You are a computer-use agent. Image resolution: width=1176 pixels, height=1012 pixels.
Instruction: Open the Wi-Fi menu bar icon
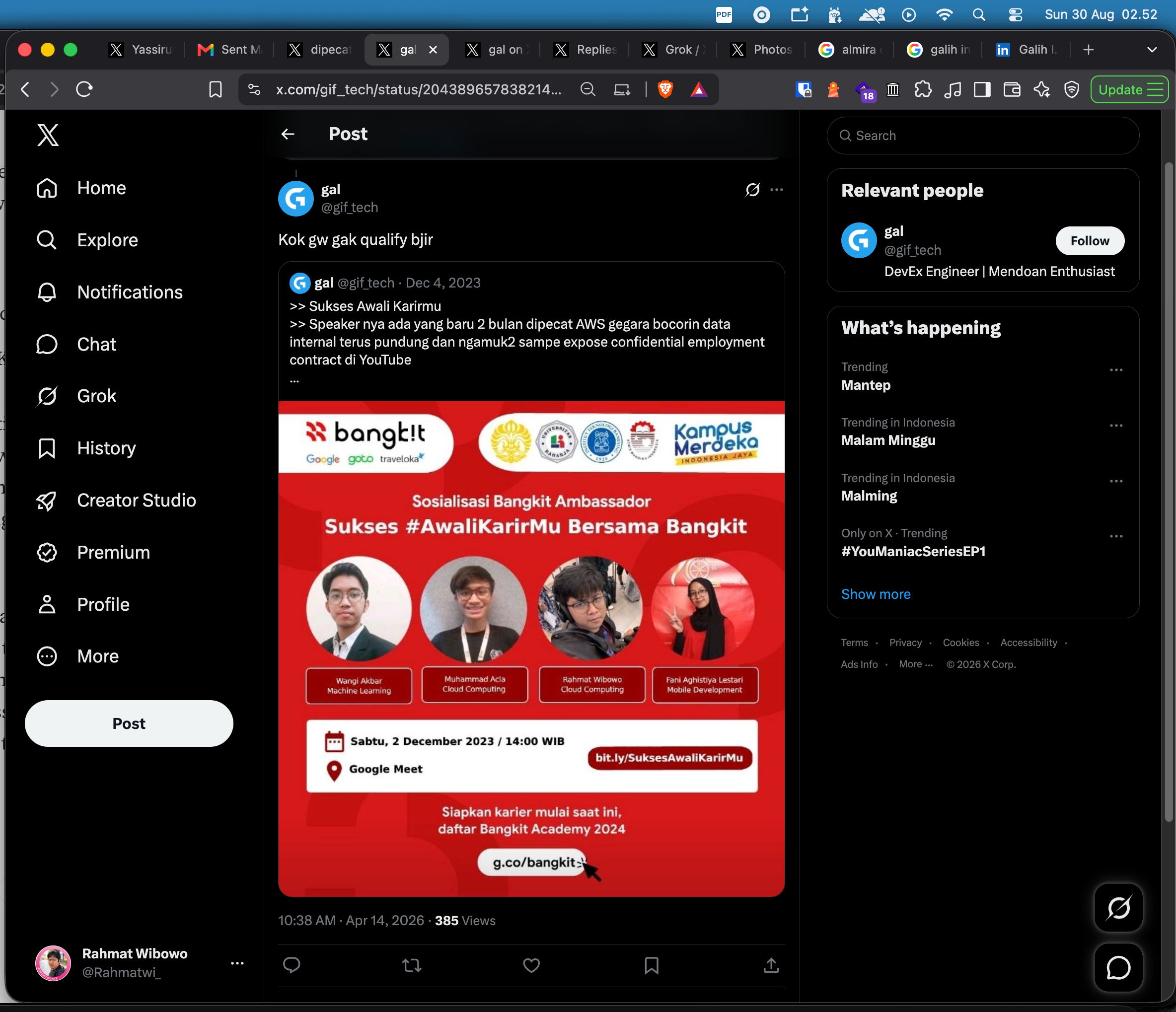tap(944, 15)
